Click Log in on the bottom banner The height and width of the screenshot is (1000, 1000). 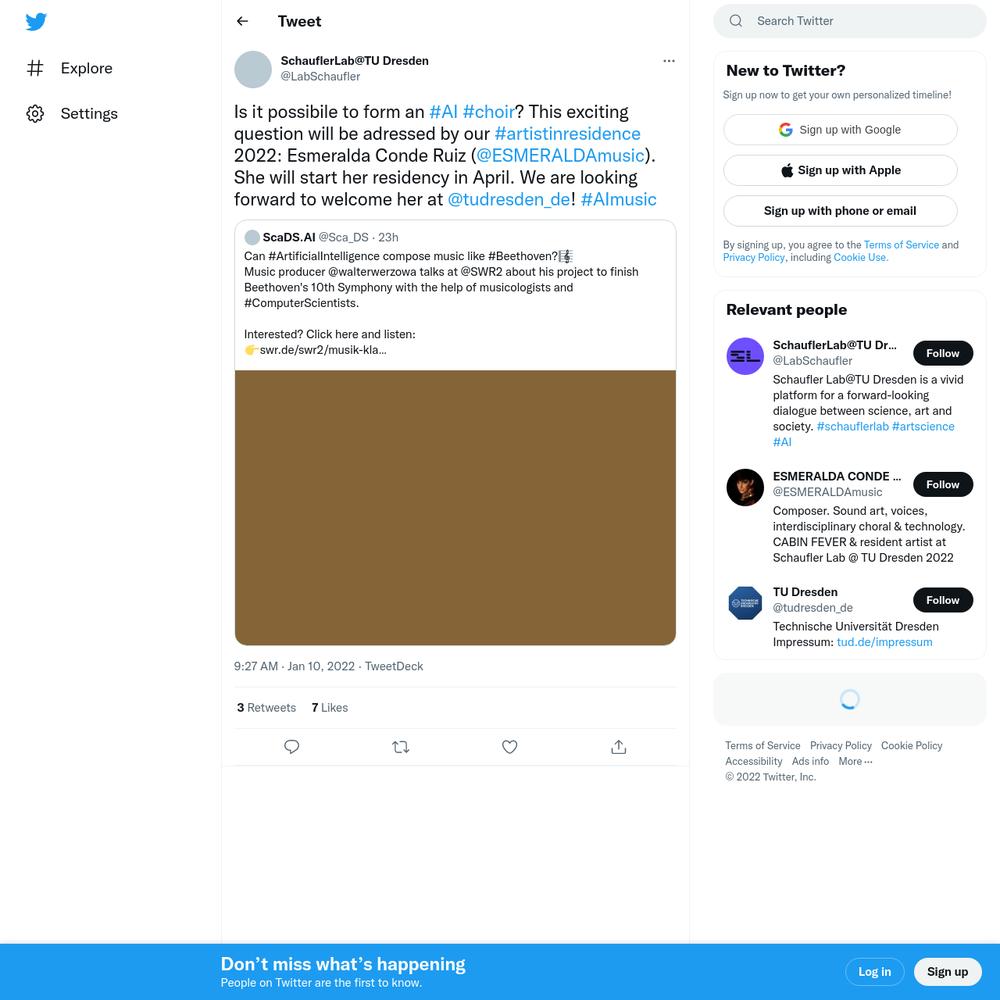[x=874, y=972]
